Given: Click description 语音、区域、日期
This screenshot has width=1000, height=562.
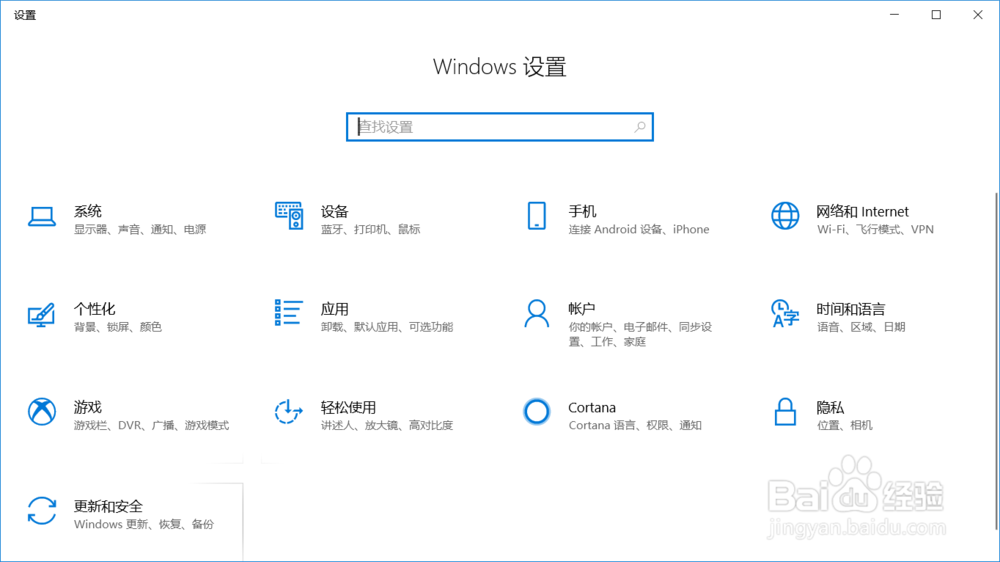Looking at the screenshot, I should pos(861,327).
